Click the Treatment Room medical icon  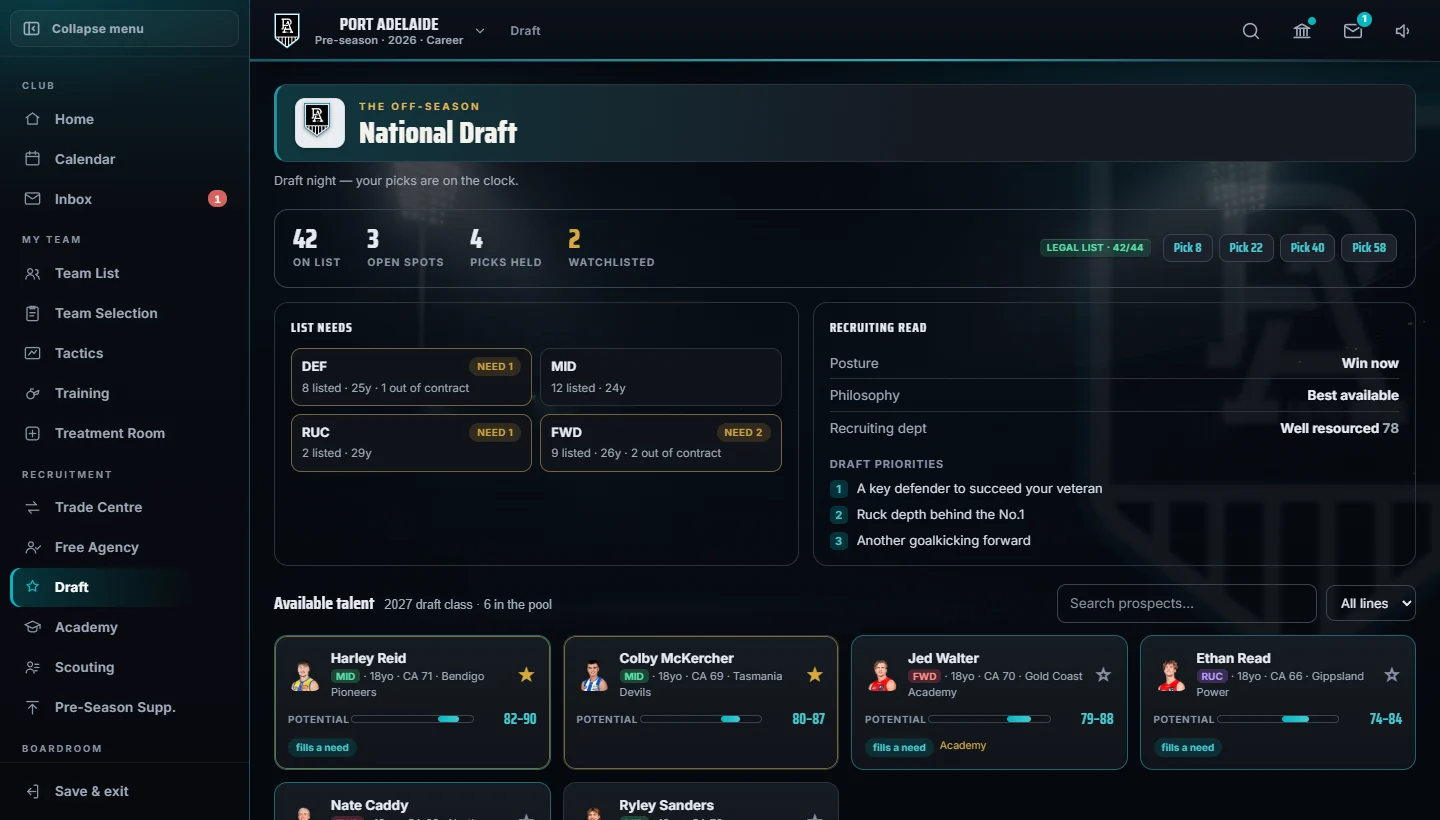(33, 433)
